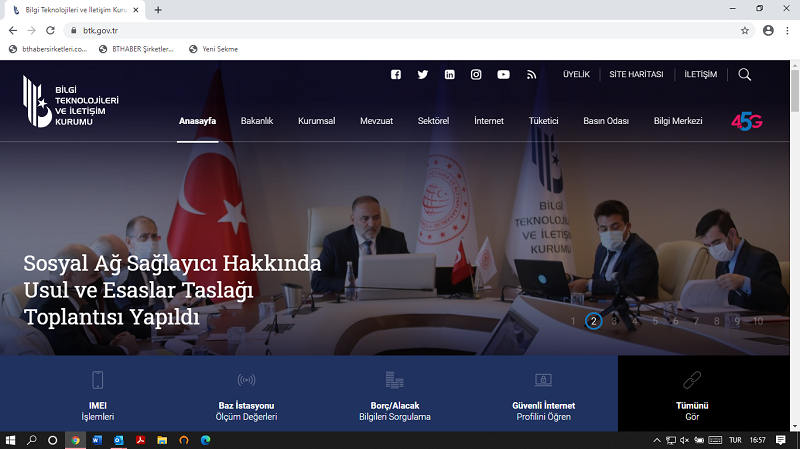The height and width of the screenshot is (449, 800).
Task: Open the RSS feed icon
Action: 532,74
